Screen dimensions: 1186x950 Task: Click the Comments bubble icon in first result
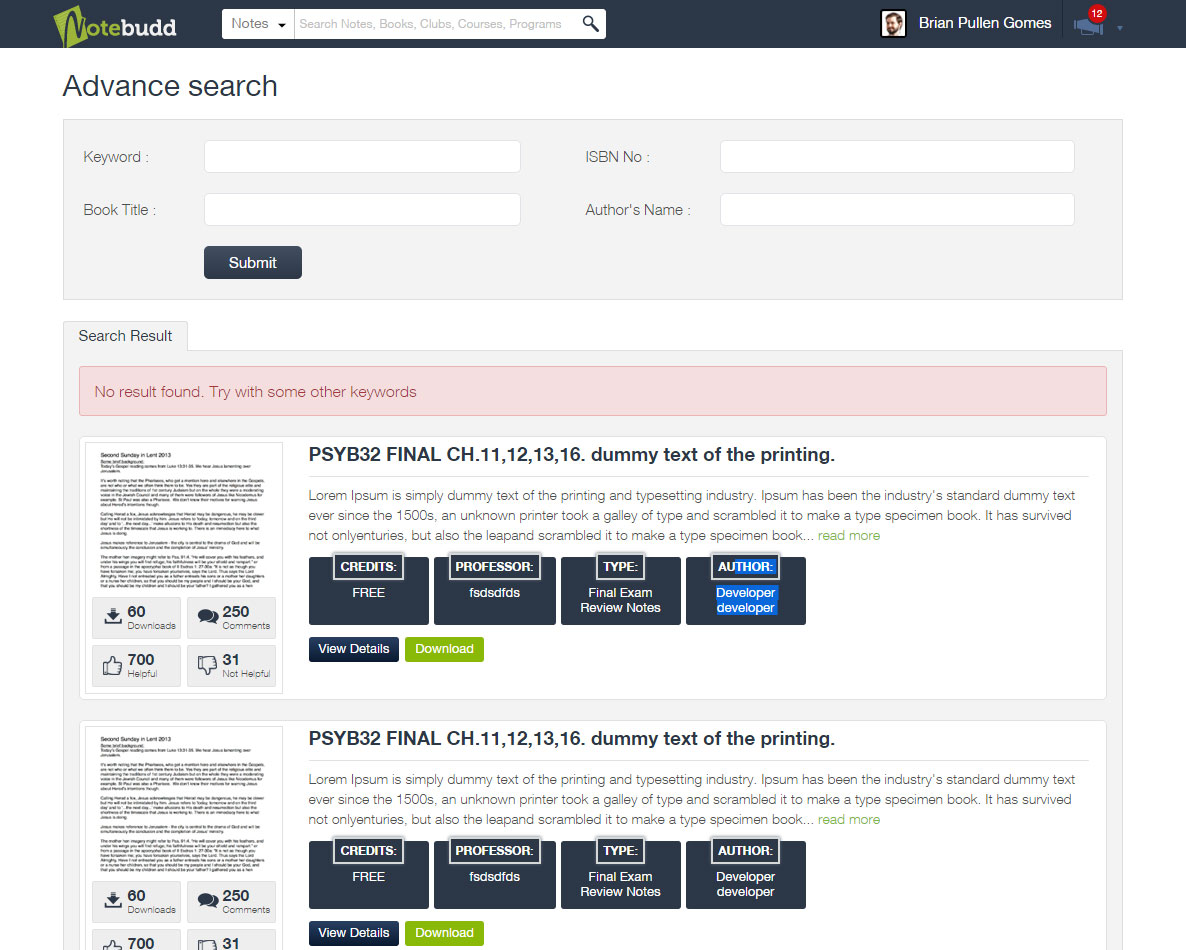pos(208,617)
